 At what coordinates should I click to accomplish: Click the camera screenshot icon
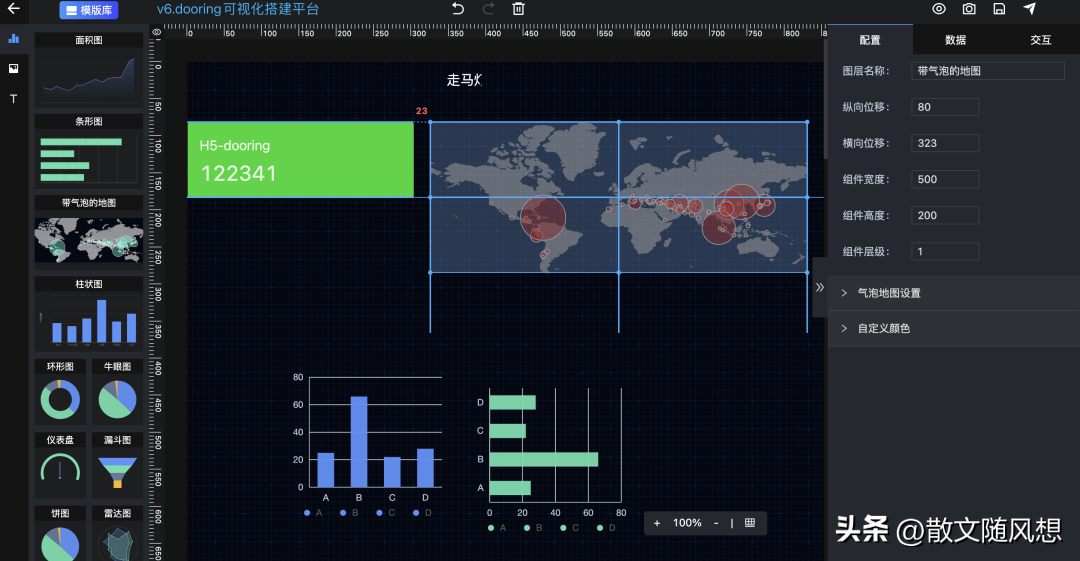click(x=969, y=9)
